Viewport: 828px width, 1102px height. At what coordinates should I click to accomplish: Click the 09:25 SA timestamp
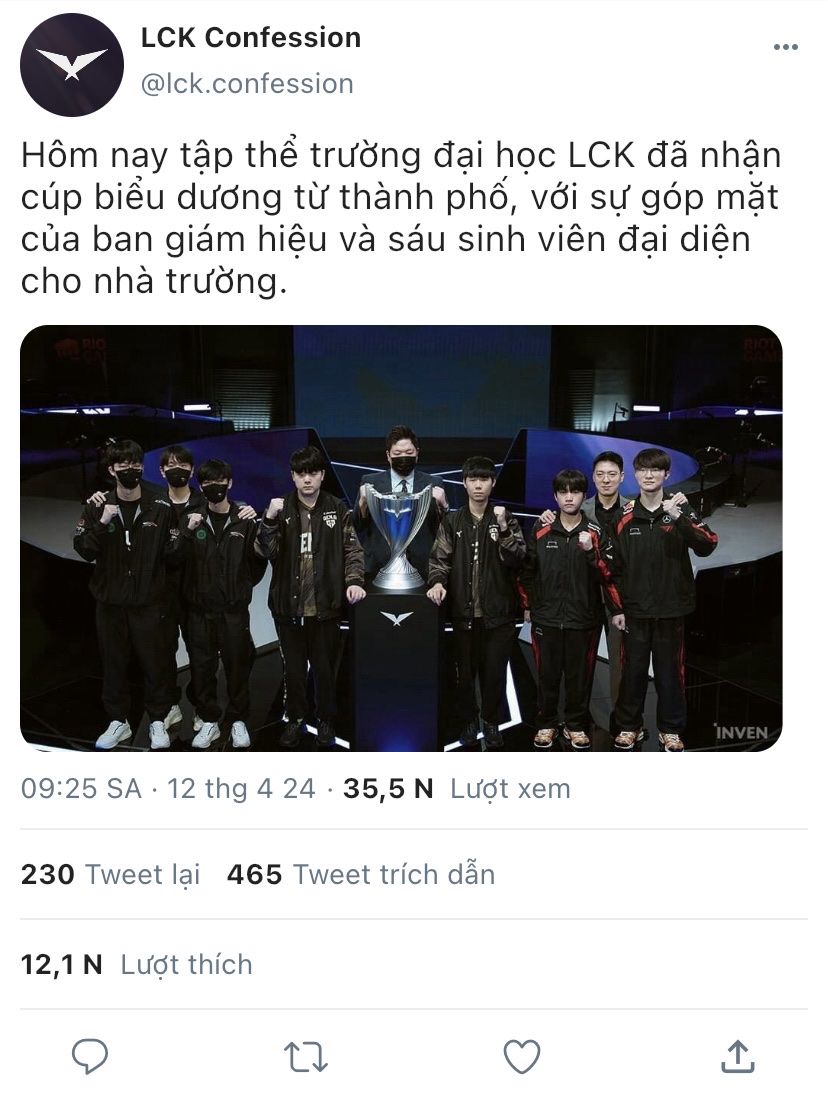[82, 789]
